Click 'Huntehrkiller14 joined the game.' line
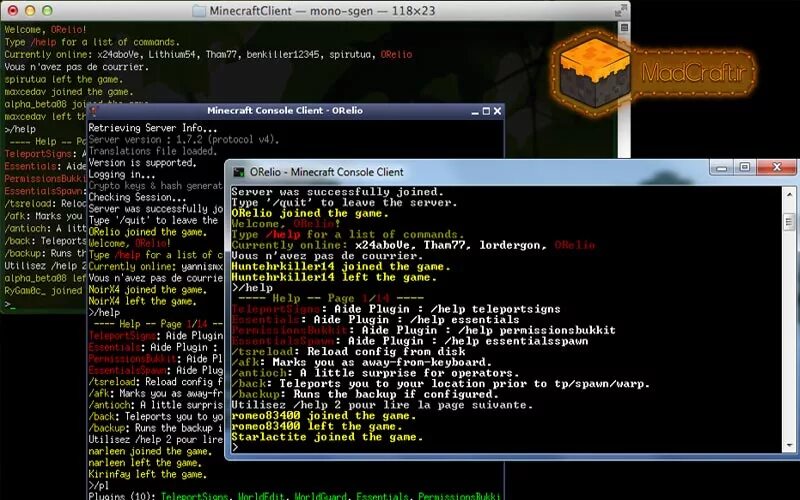 [341, 267]
